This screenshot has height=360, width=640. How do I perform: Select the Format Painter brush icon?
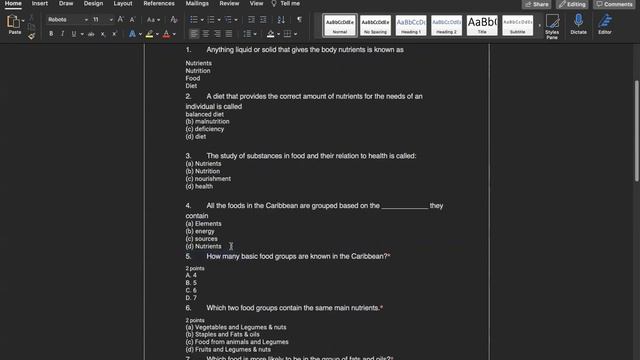[x=31, y=36]
